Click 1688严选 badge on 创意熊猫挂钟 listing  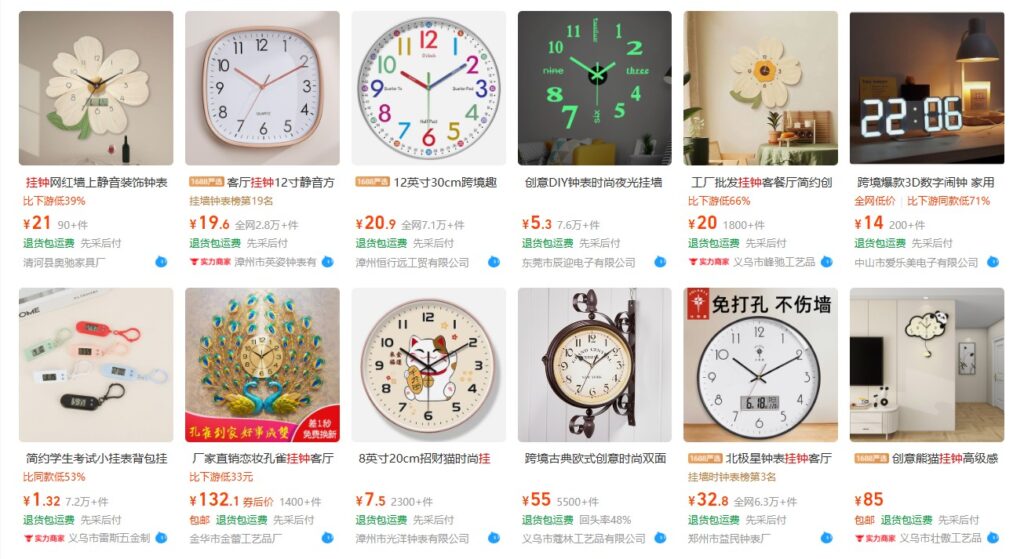[871, 458]
